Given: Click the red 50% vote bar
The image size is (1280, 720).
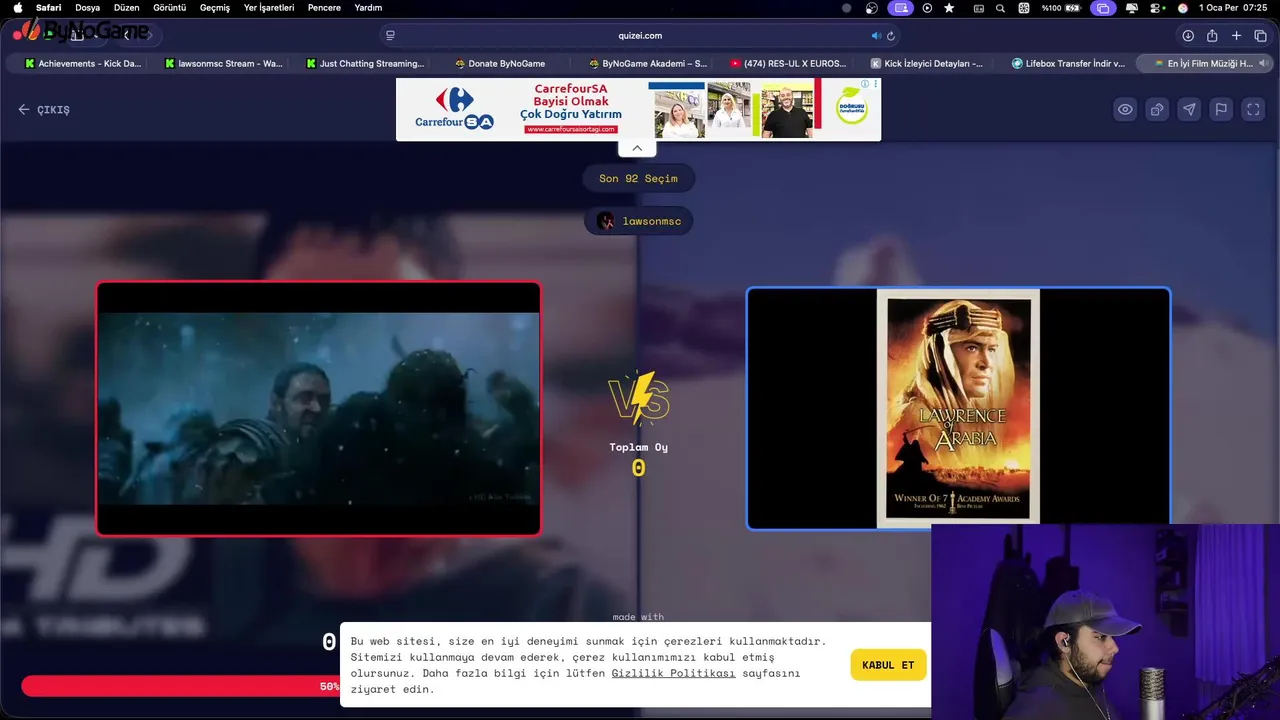Looking at the screenshot, I should pyautogui.click(x=180, y=686).
